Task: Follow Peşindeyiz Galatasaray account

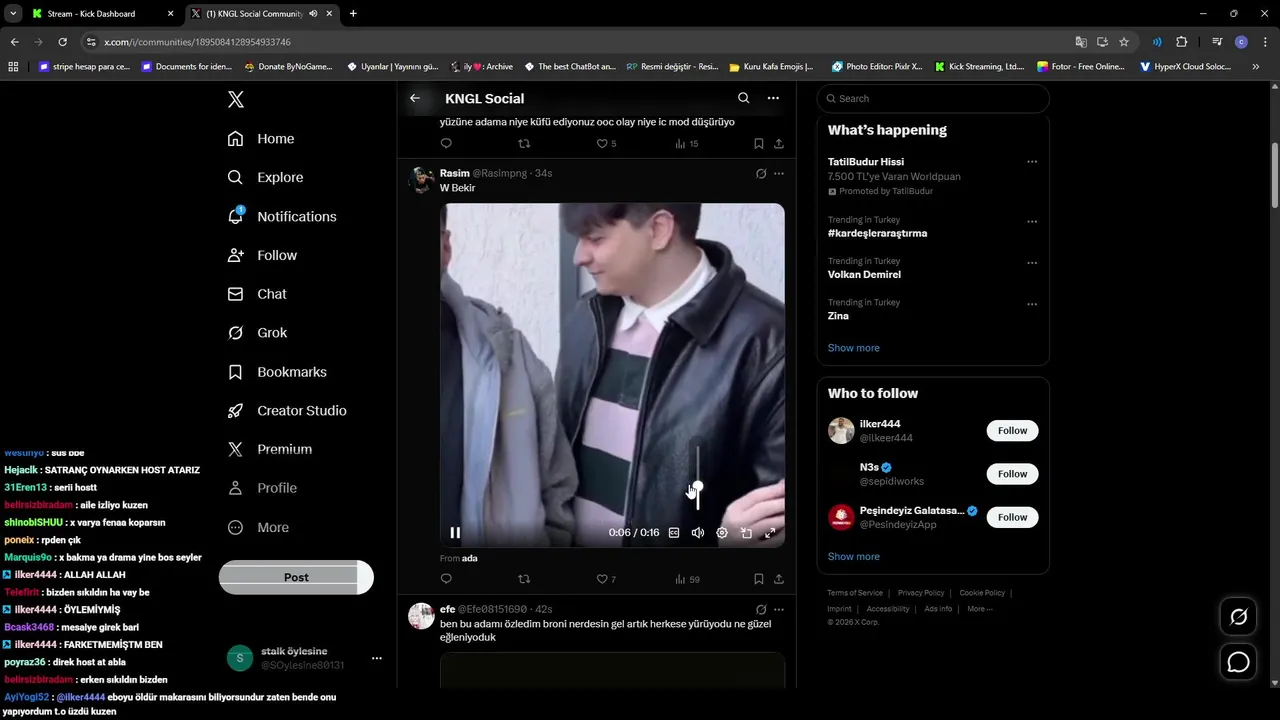Action: point(1012,517)
